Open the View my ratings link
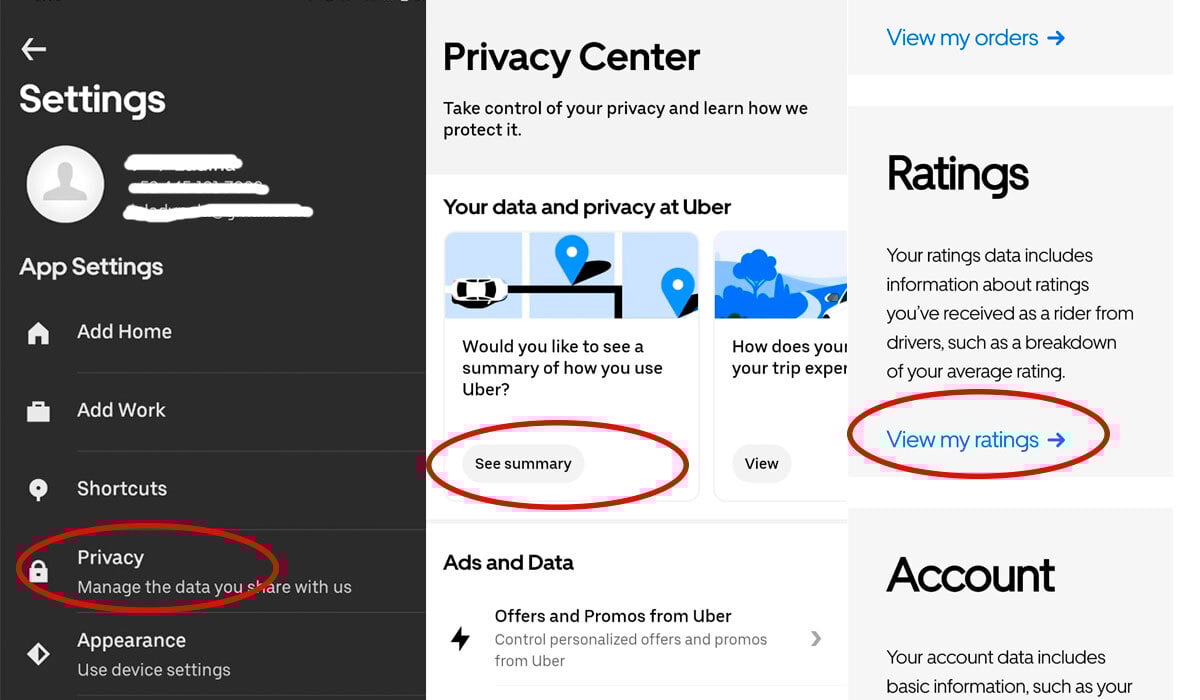 [976, 439]
